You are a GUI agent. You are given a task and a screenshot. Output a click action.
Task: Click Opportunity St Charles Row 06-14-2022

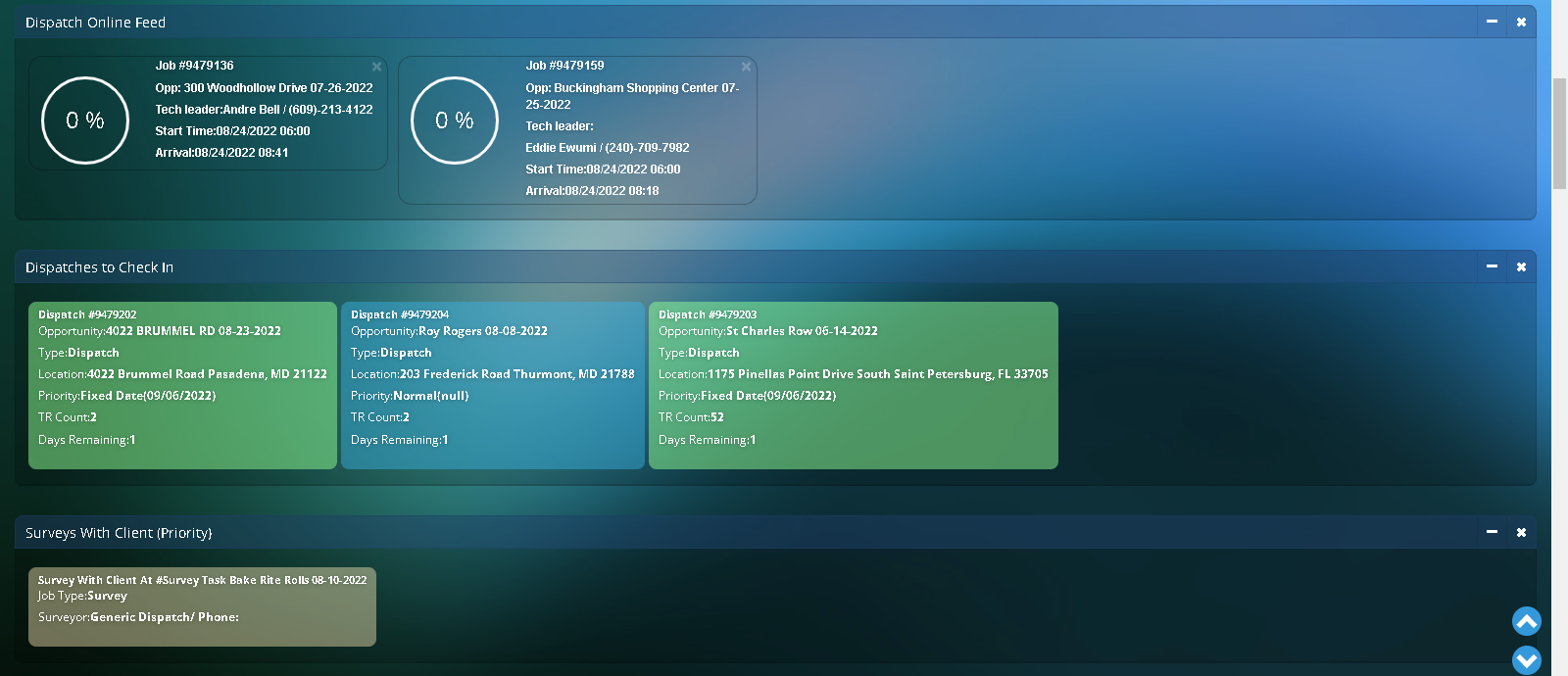(768, 331)
